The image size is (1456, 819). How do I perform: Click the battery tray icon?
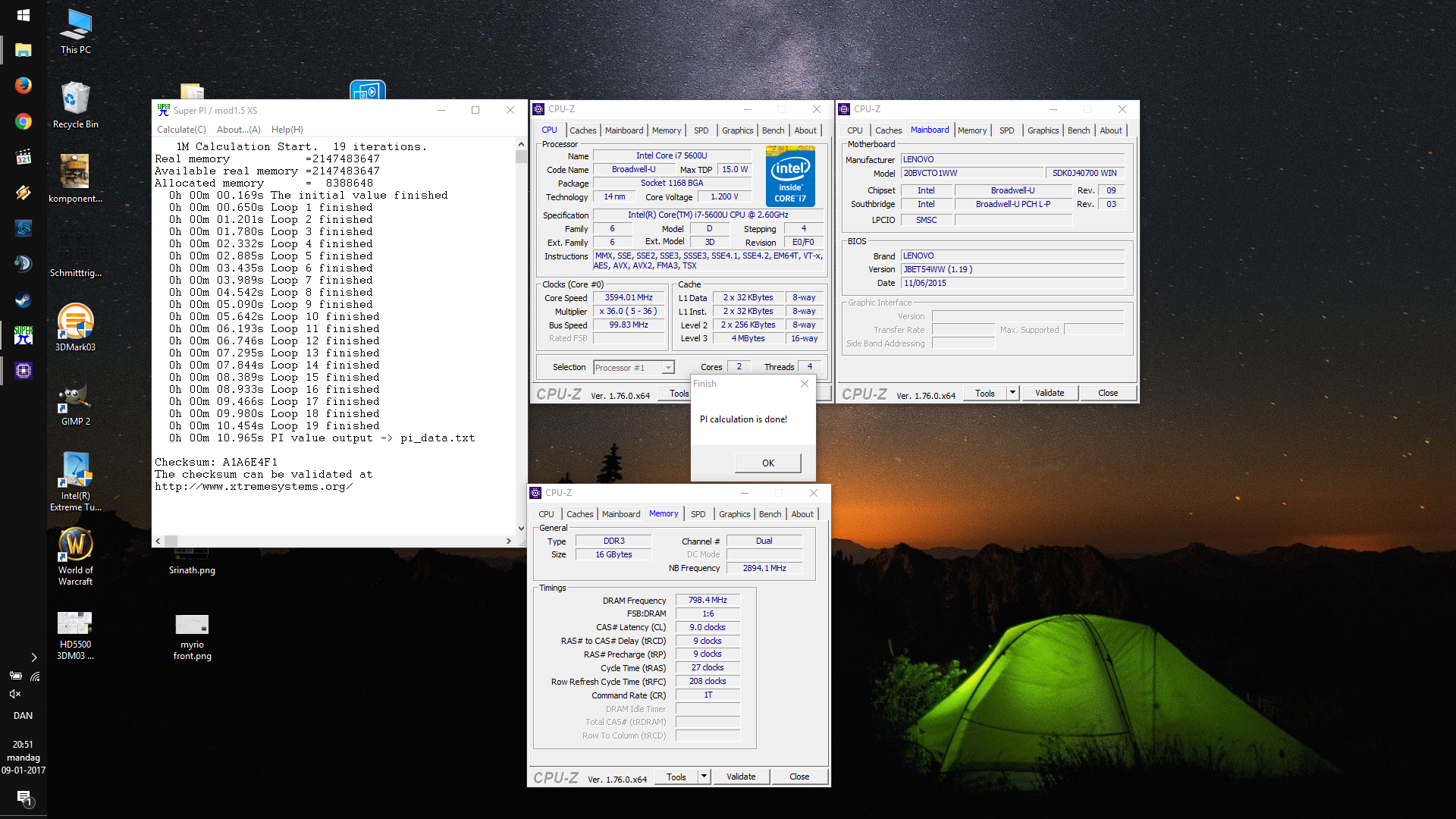coord(15,676)
